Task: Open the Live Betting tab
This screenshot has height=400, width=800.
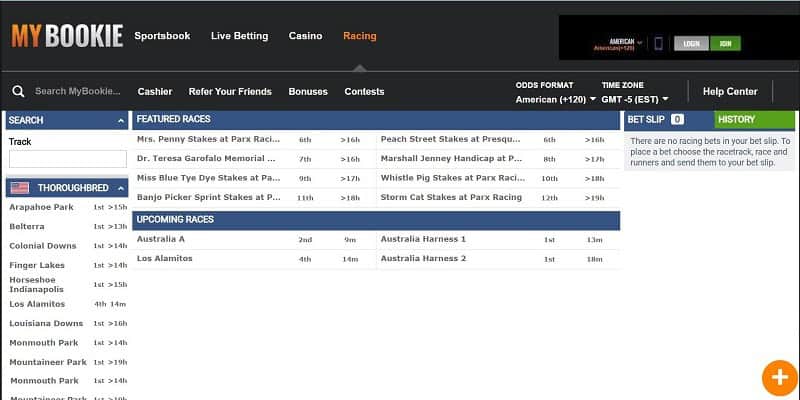Action: tap(239, 36)
